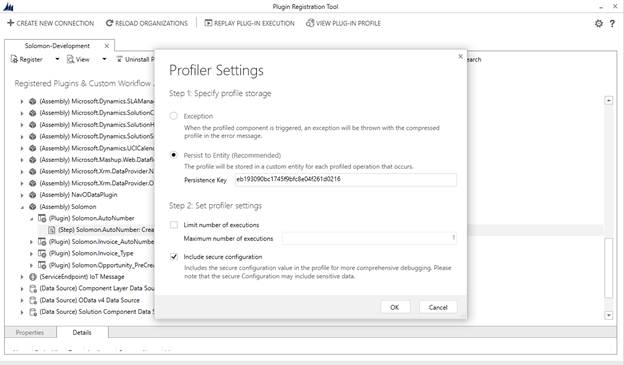Select (ServiceEndpoint) IoT Message row

pyautogui.click(x=82, y=277)
